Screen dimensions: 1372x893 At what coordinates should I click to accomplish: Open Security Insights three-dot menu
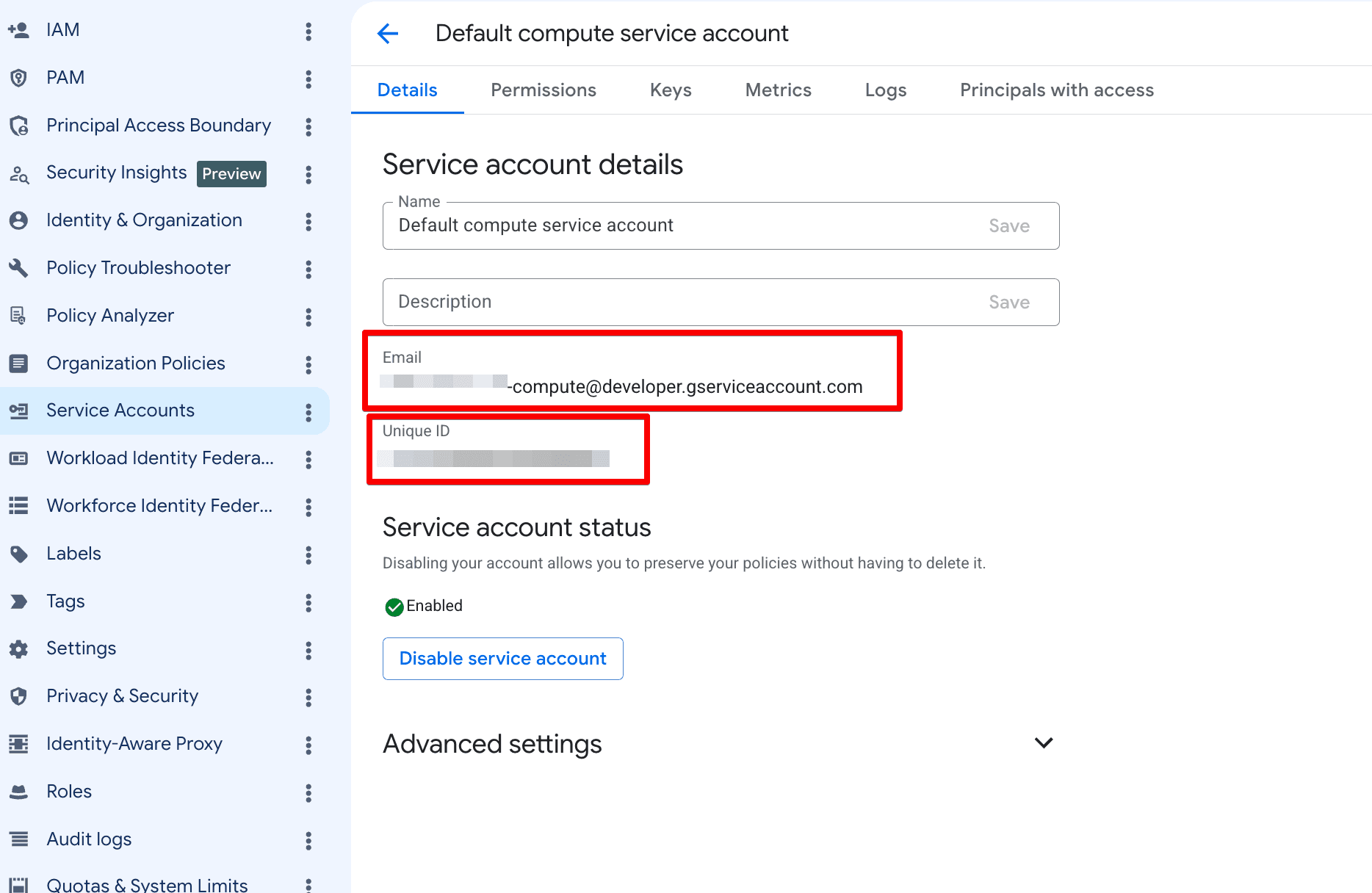pyautogui.click(x=308, y=175)
